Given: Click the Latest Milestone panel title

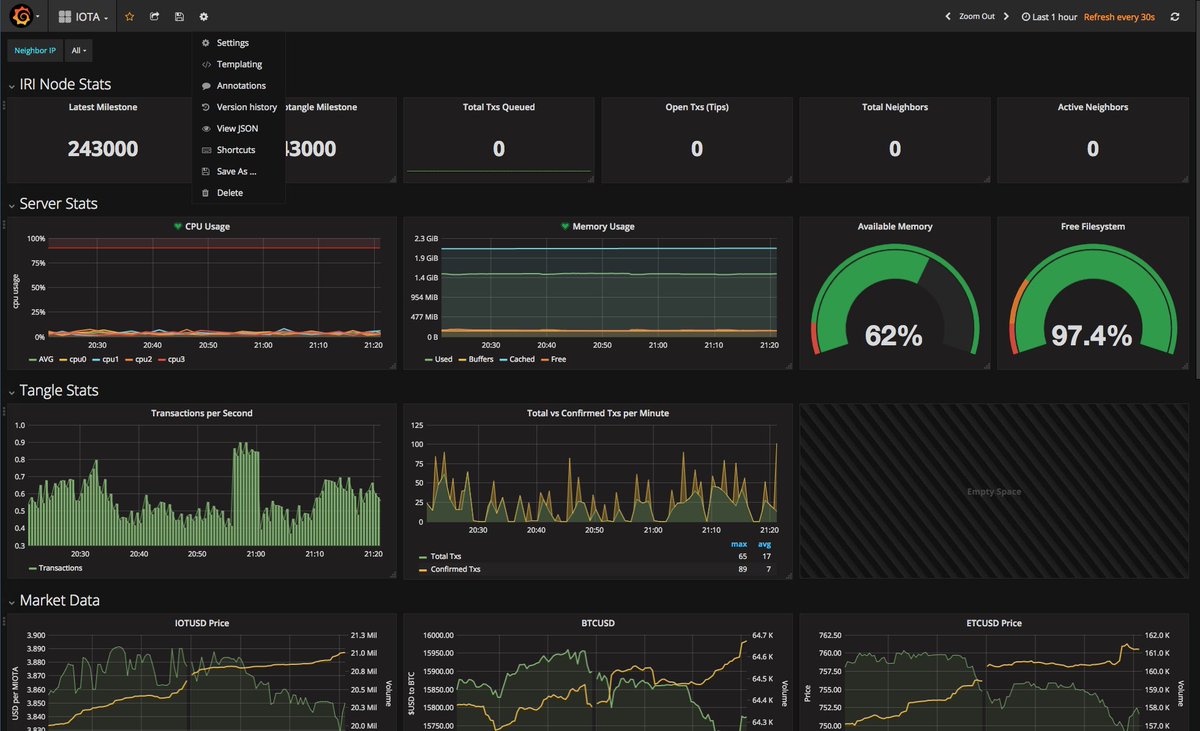Looking at the screenshot, I should 103,107.
